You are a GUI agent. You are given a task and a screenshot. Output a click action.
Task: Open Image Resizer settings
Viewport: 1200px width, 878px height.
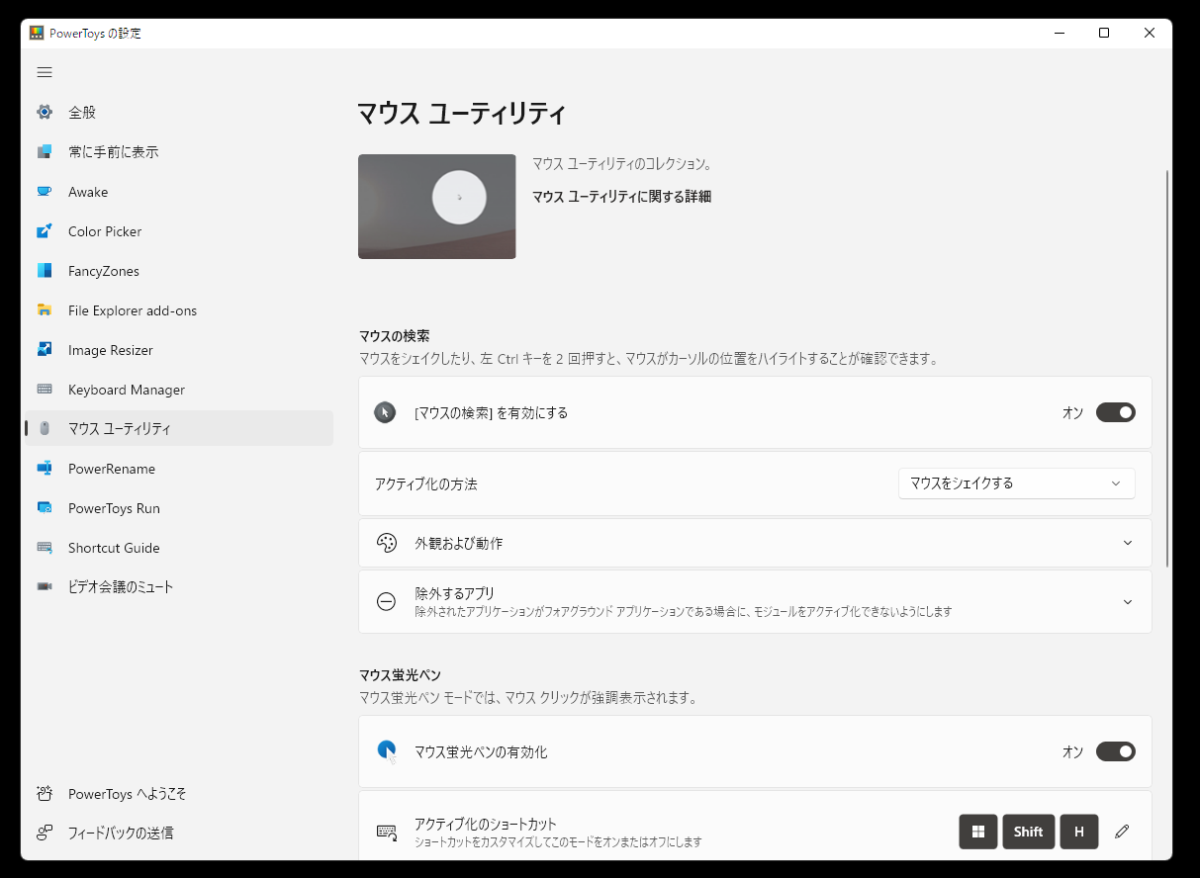179,350
